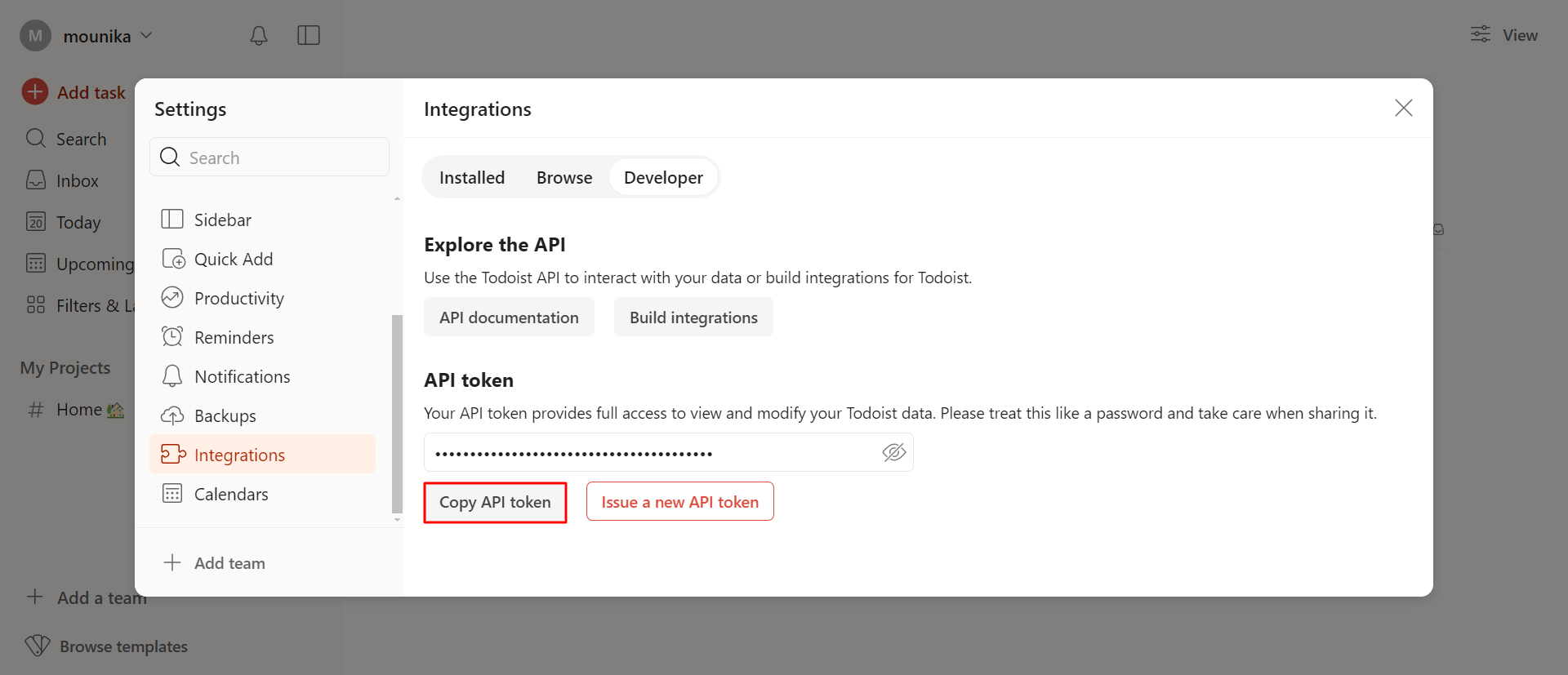
Task: Close the Settings dialog
Action: point(1403,108)
